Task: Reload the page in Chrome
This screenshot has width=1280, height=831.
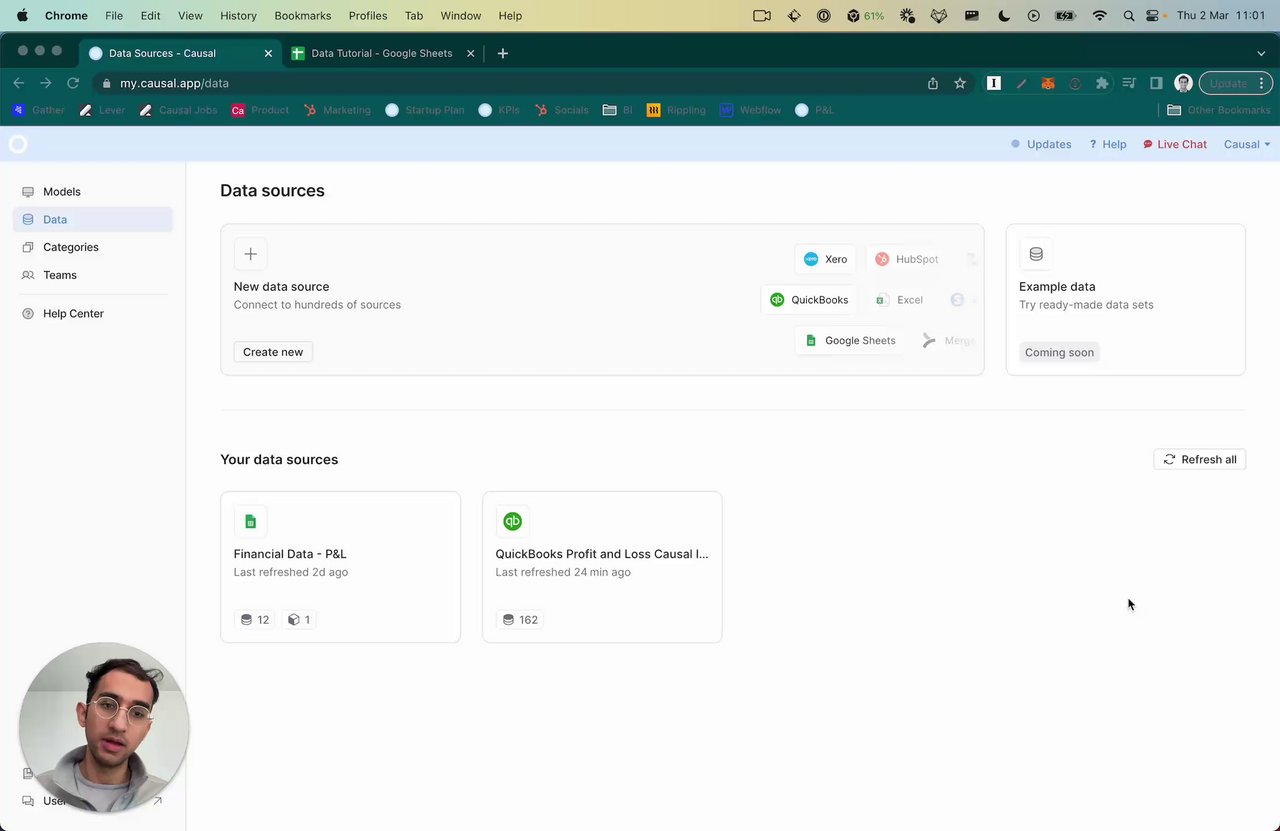Action: click(x=73, y=84)
